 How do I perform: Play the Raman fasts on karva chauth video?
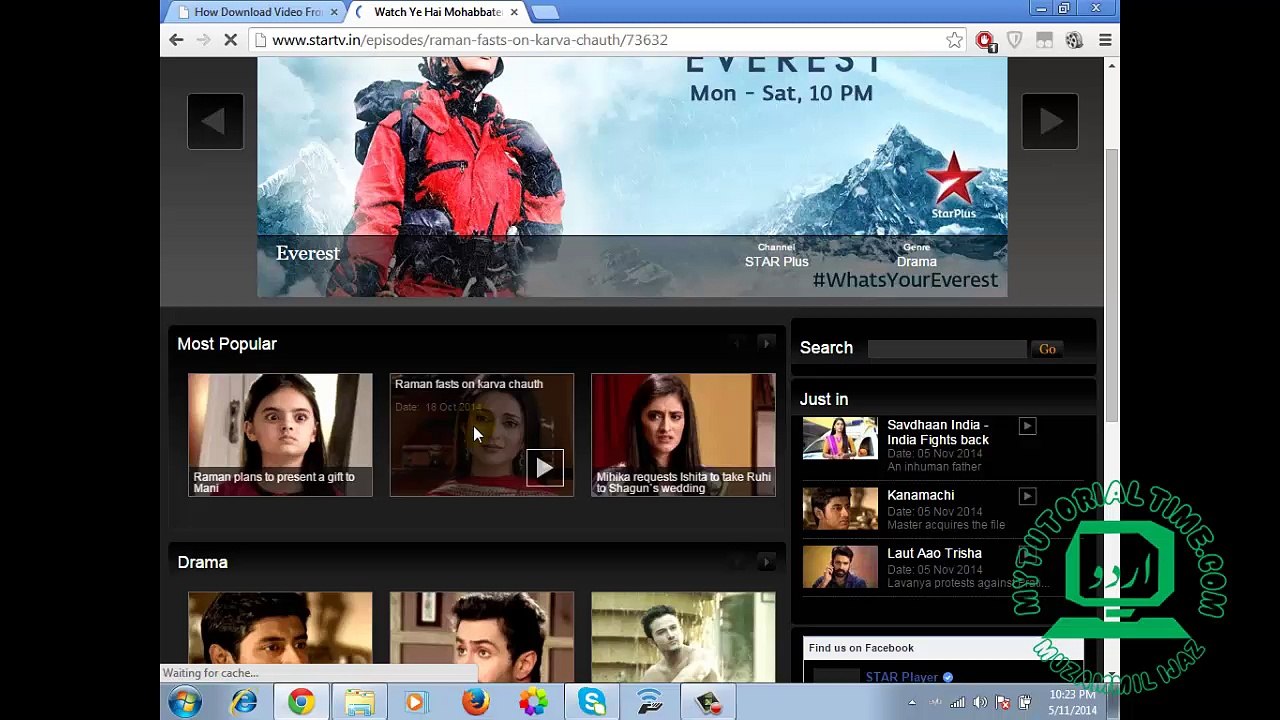pyautogui.click(x=545, y=467)
